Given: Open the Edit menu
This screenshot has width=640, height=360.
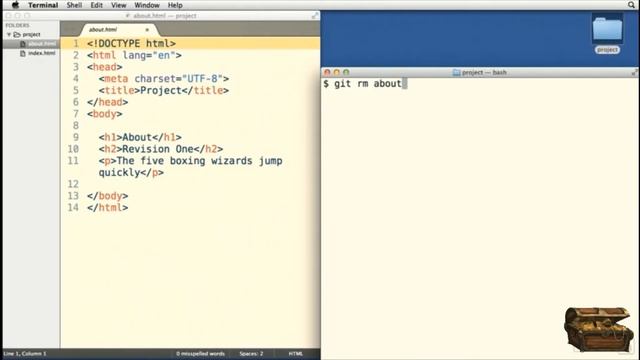Looking at the screenshot, I should tap(96, 5).
